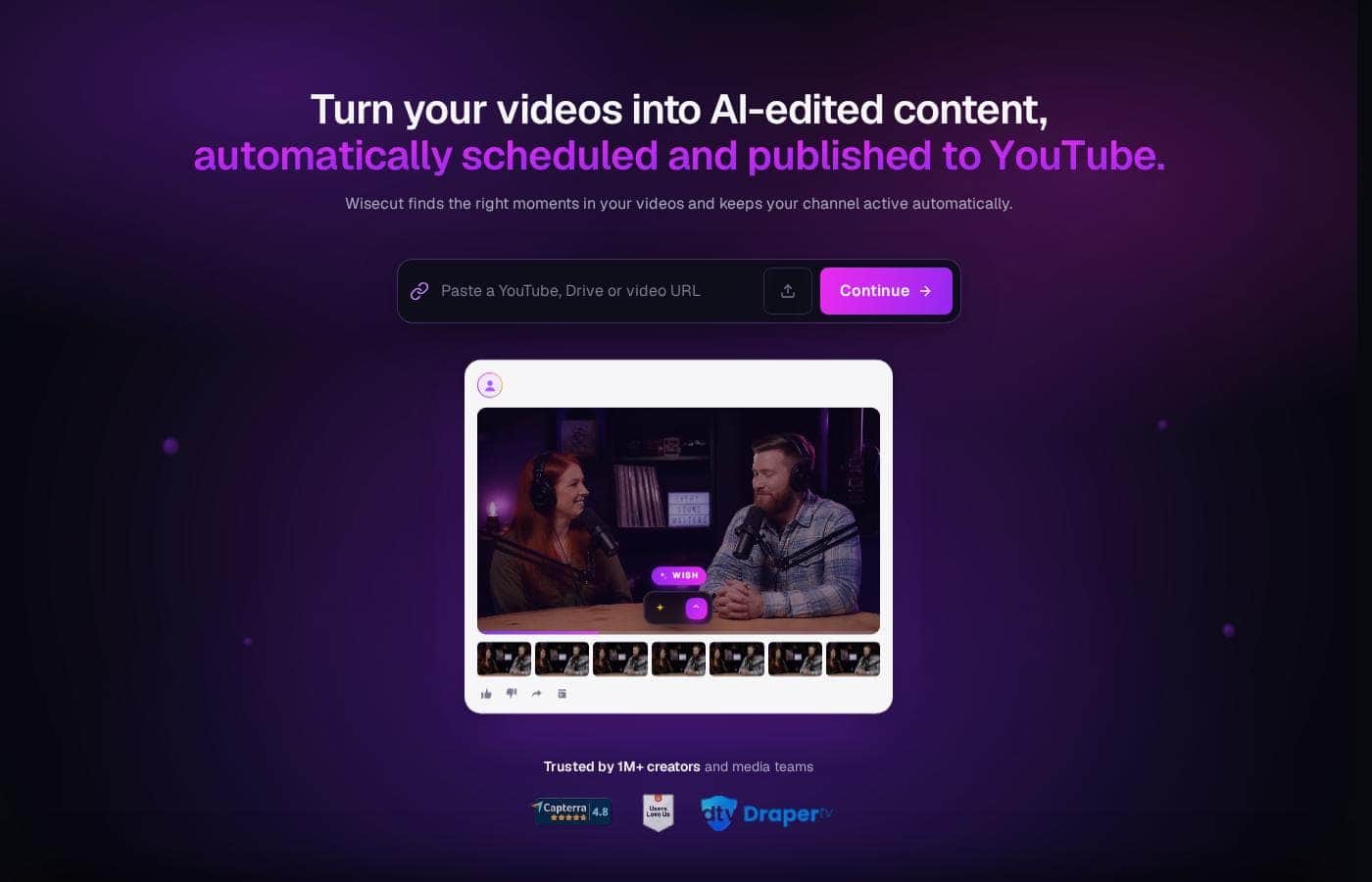Image resolution: width=1372 pixels, height=882 pixels.
Task: Click the share arrow icon
Action: point(536,694)
